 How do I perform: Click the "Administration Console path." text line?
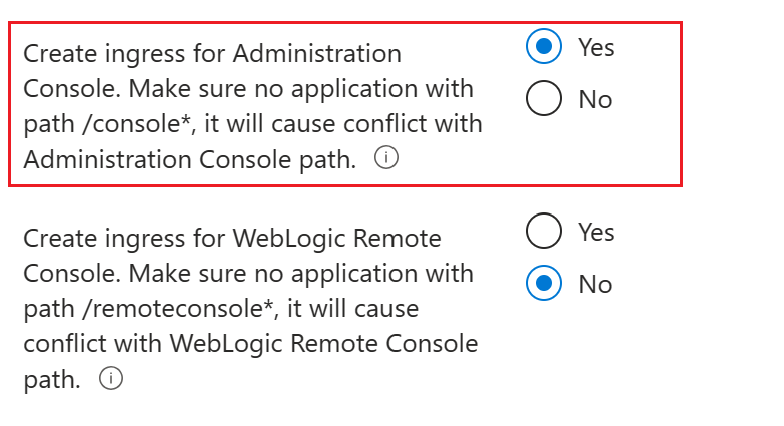pos(190,159)
